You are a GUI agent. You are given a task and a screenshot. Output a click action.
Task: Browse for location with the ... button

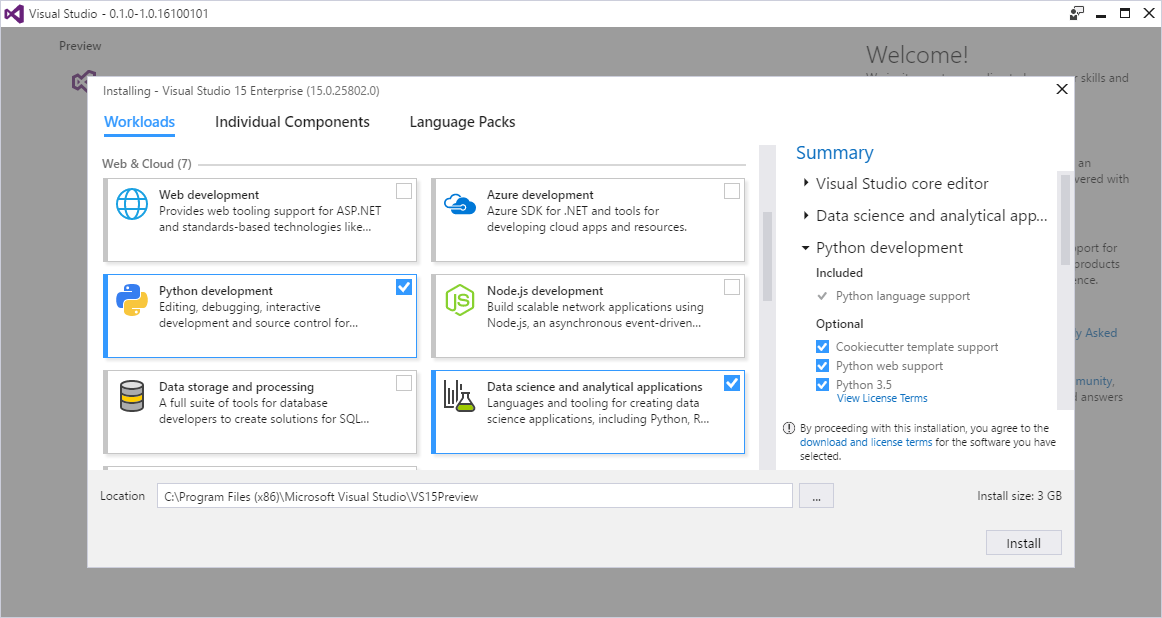coord(816,496)
